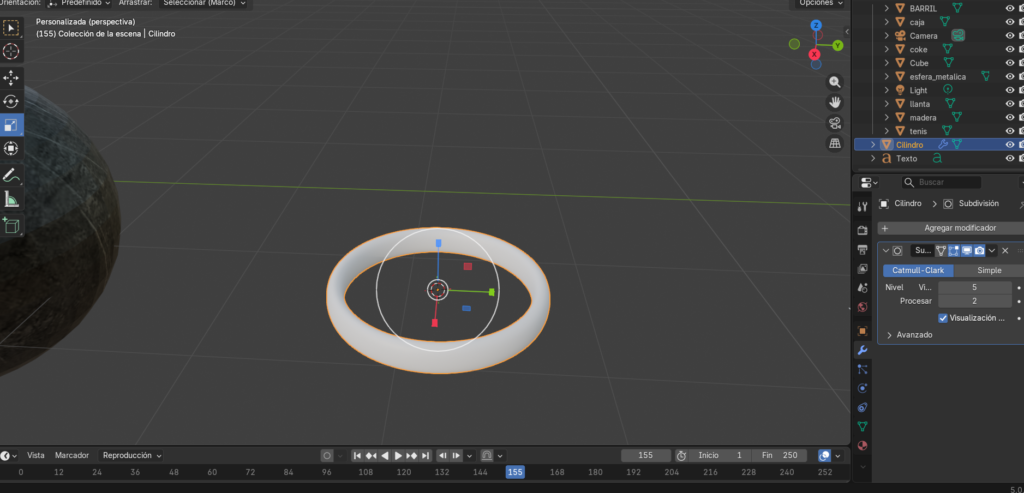
Task: Expand the Cilindro item in outliner
Action: pos(873,145)
